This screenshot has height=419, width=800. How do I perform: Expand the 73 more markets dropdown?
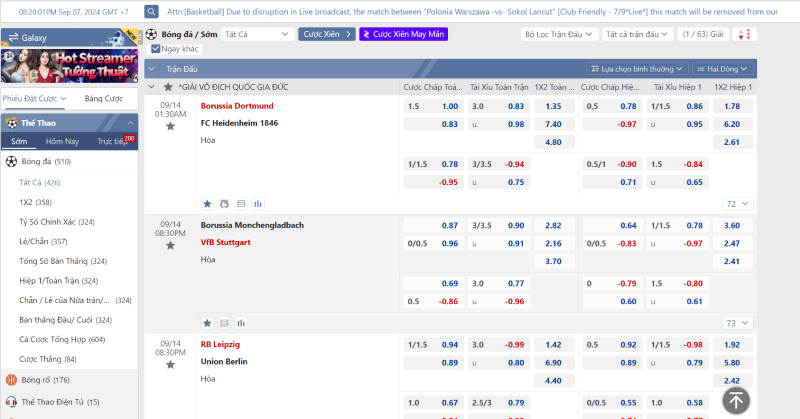pyautogui.click(x=737, y=323)
